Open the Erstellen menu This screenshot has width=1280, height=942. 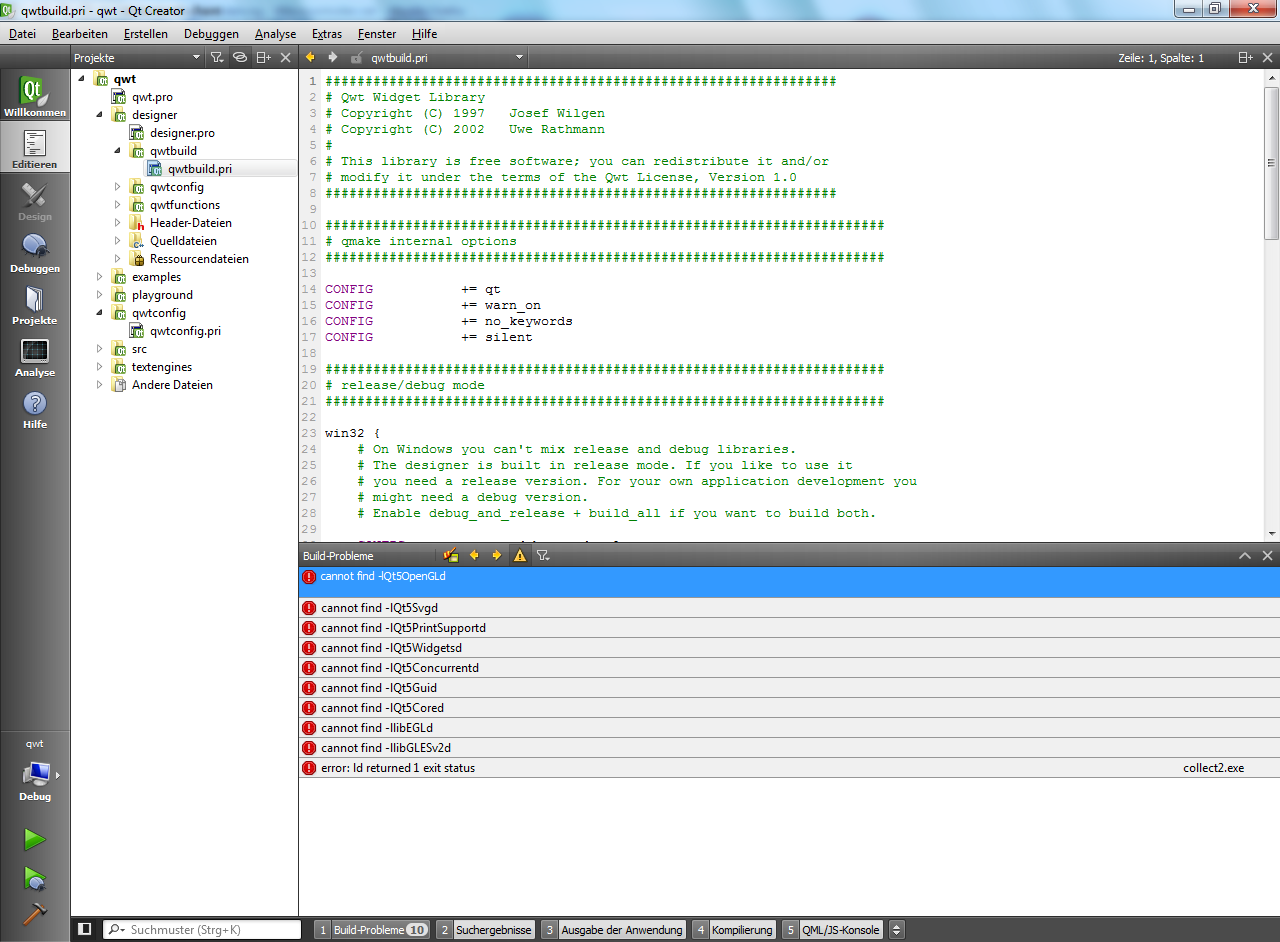pyautogui.click(x=146, y=34)
